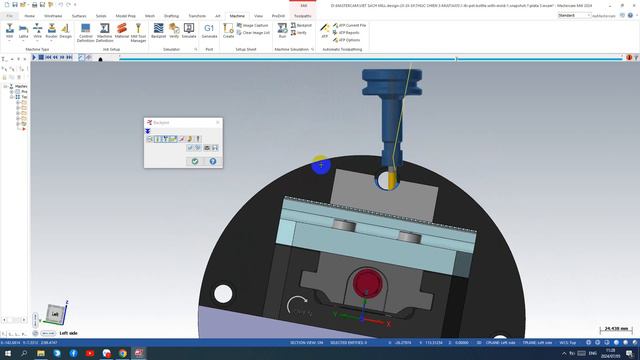The width and height of the screenshot is (640, 360).
Task: Open ATP Reports
Action: point(346,33)
